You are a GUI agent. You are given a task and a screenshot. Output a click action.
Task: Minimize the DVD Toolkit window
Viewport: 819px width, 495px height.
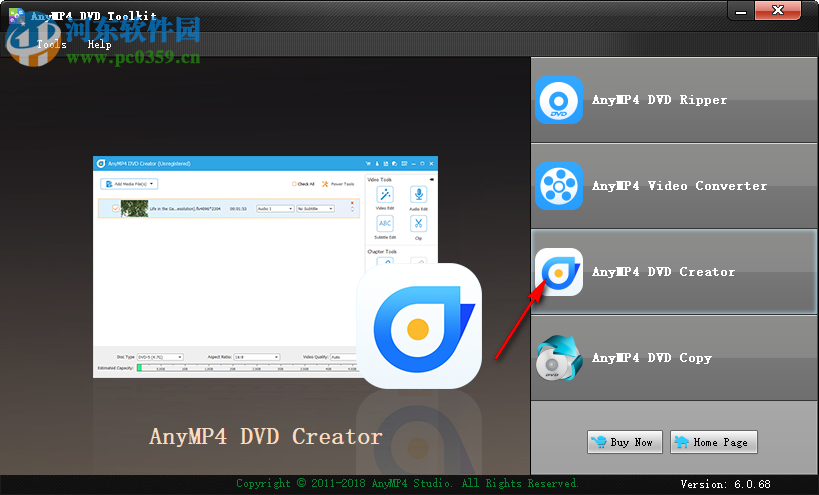pyautogui.click(x=741, y=11)
